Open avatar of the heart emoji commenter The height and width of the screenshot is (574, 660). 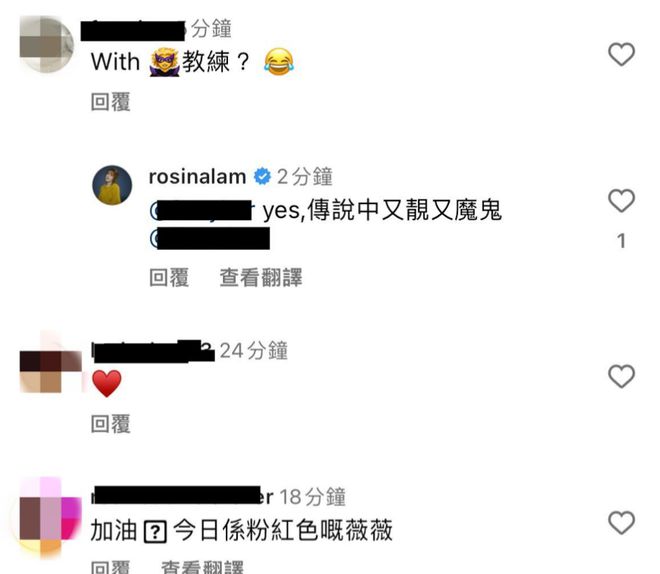tap(51, 365)
